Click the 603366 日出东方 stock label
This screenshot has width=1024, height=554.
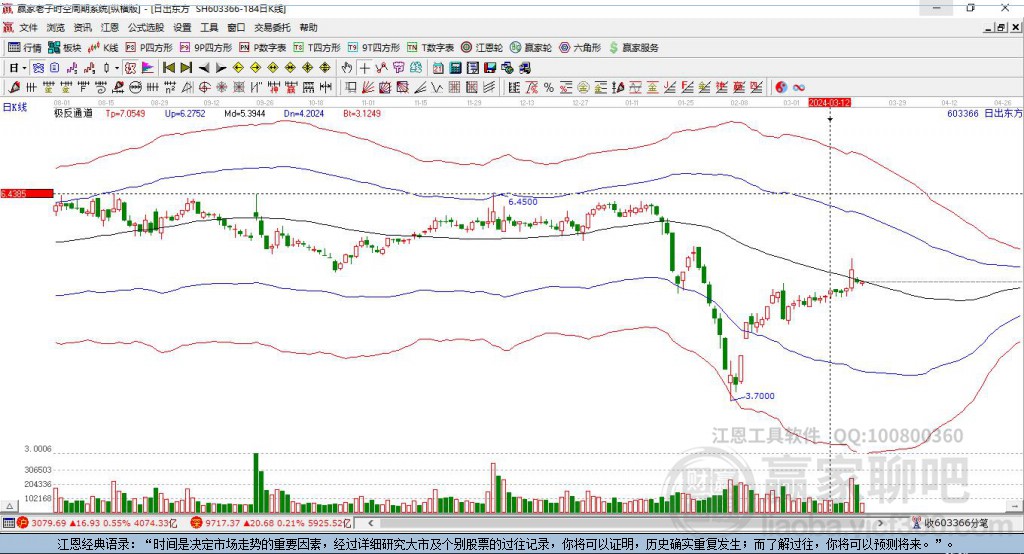[x=985, y=113]
